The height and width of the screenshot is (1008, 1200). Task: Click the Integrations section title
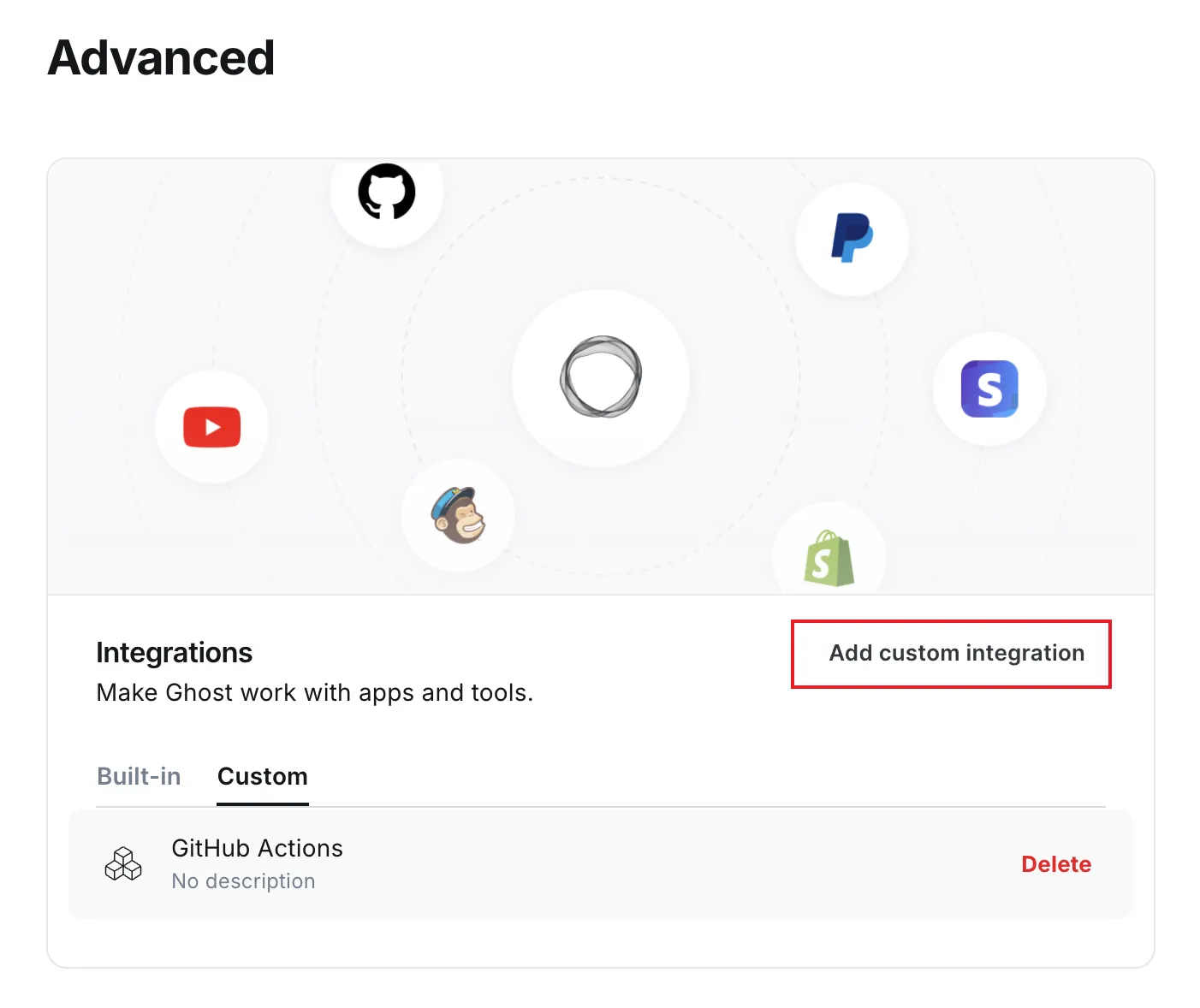pos(174,652)
